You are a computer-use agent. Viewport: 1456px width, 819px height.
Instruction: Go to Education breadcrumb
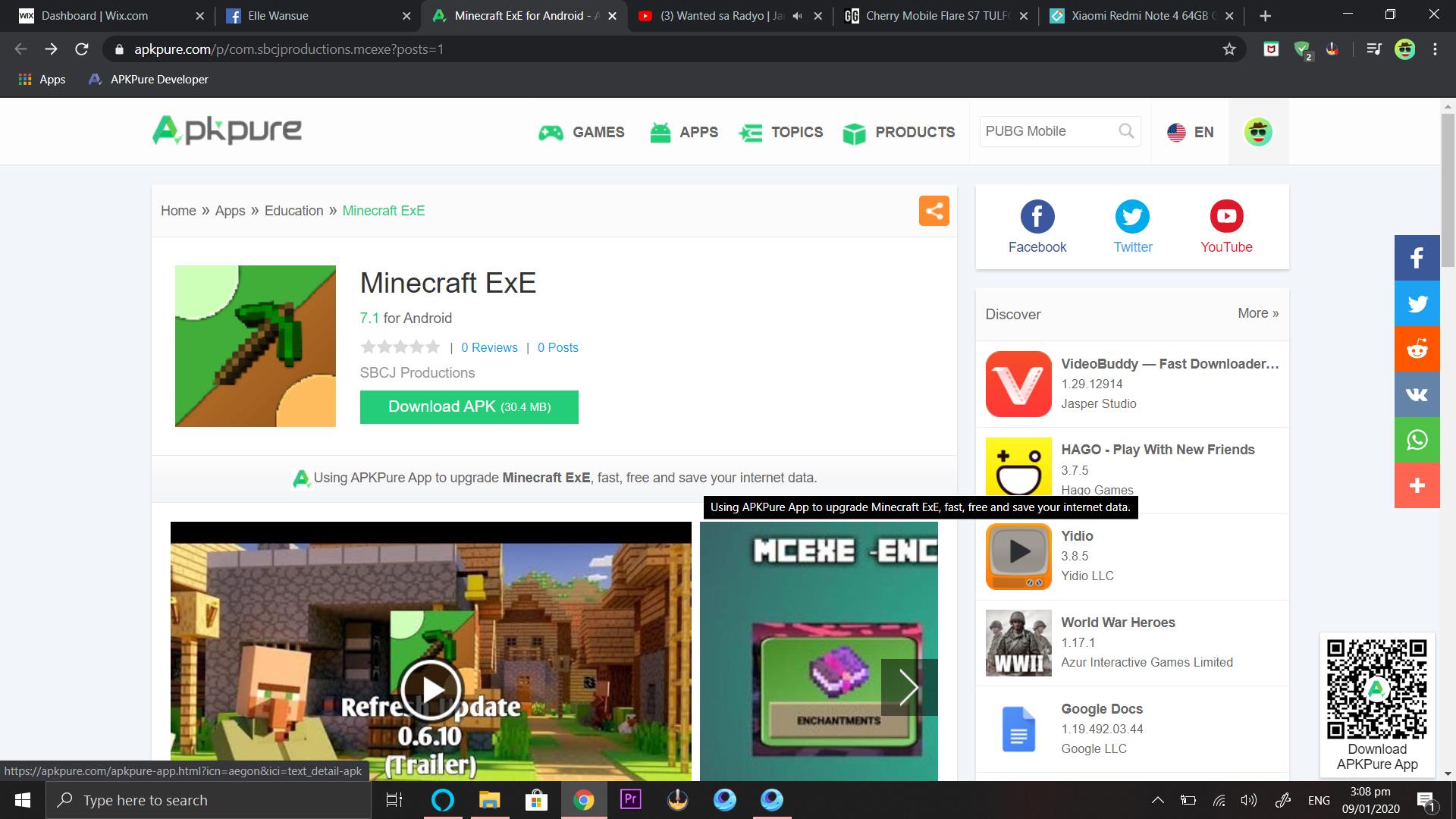293,211
